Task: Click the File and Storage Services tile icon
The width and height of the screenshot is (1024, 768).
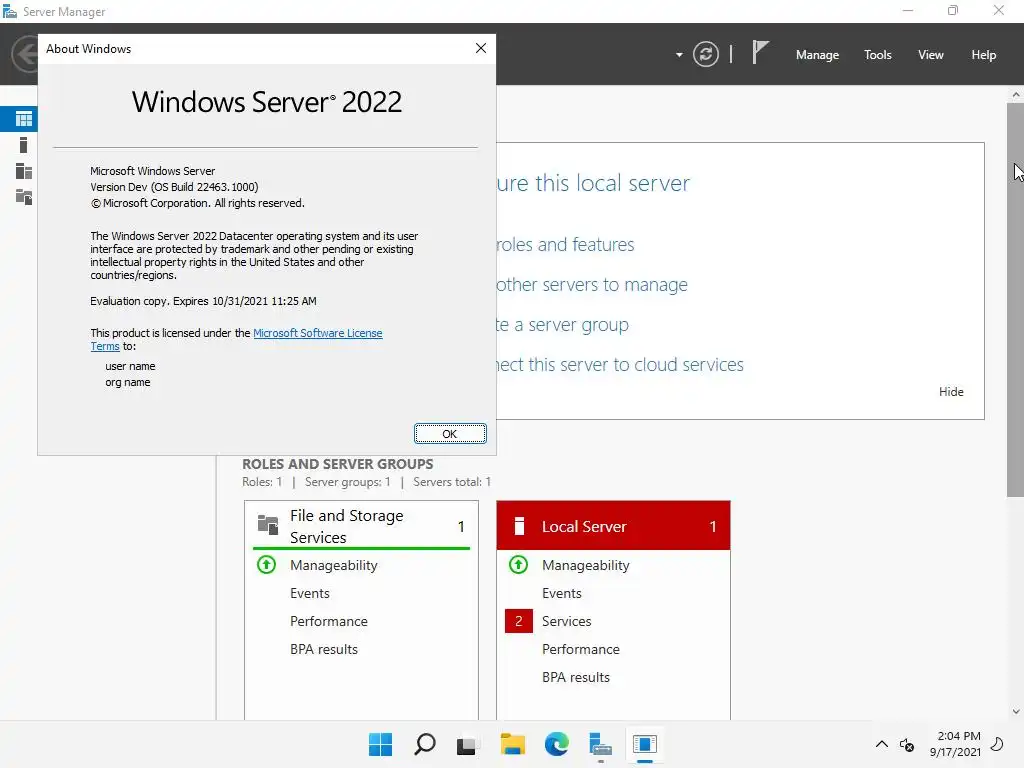Action: click(268, 524)
